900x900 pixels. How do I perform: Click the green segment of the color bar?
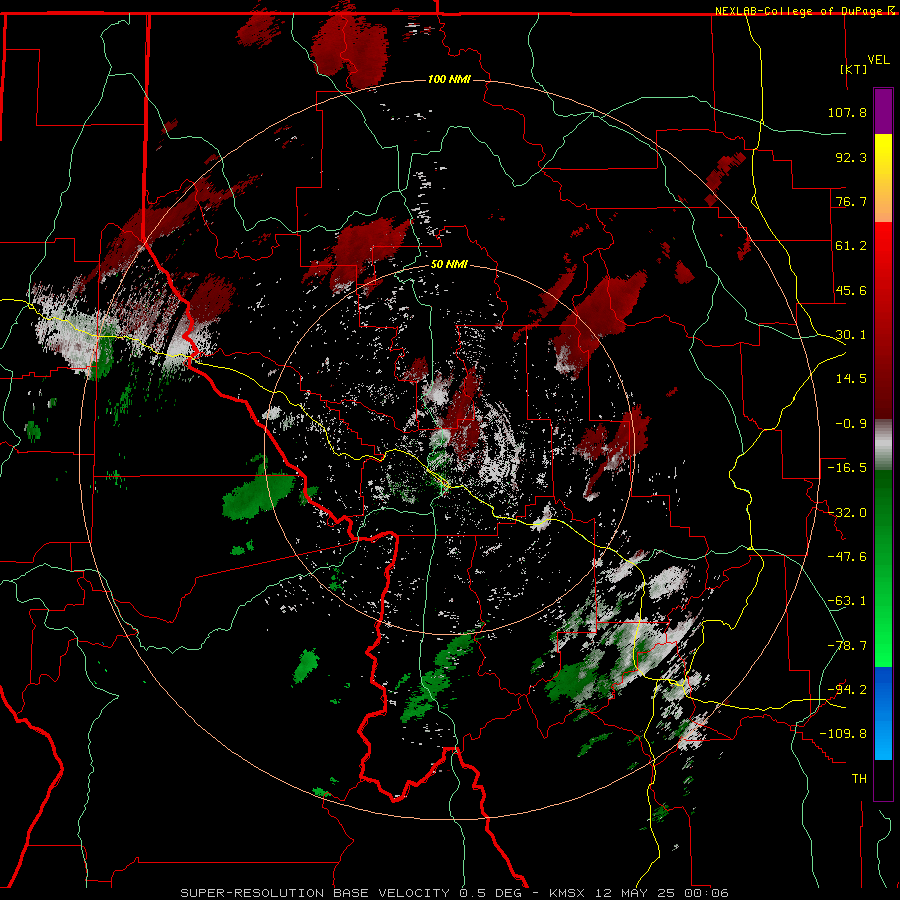click(883, 568)
